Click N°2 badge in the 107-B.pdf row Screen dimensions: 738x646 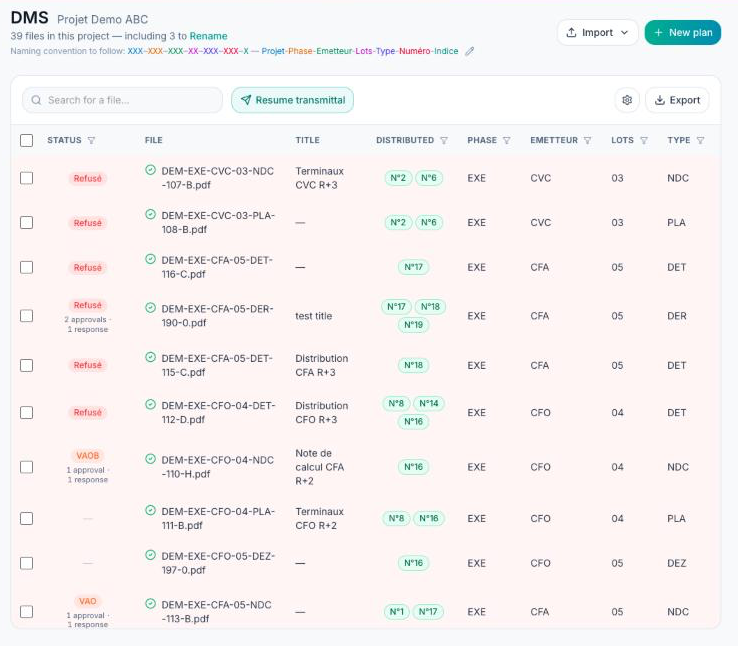coord(398,178)
